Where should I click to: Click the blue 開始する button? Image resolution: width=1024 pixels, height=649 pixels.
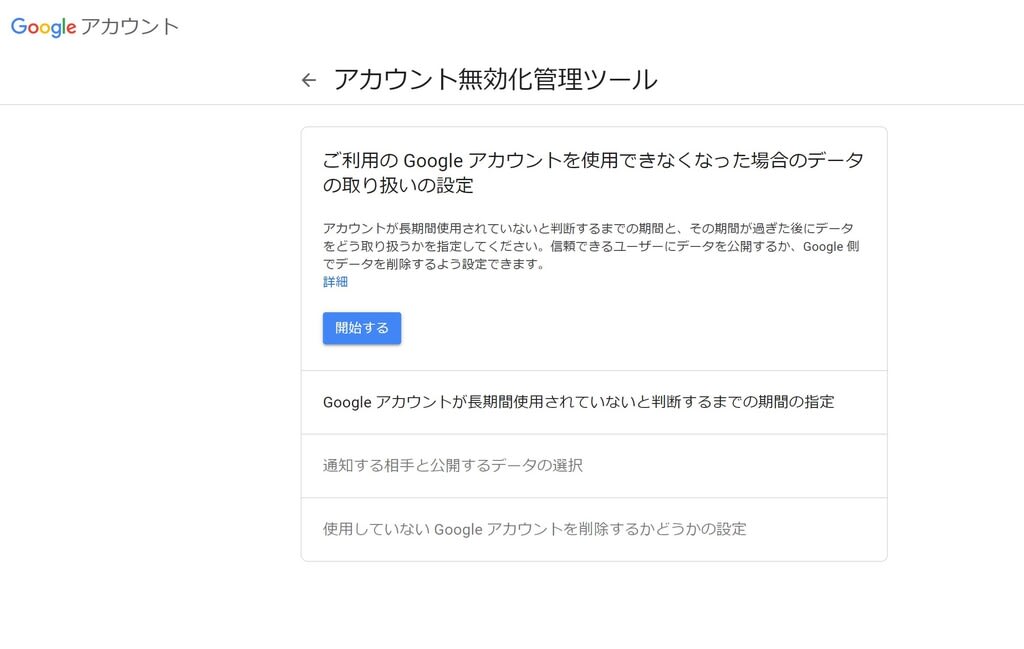[x=362, y=328]
